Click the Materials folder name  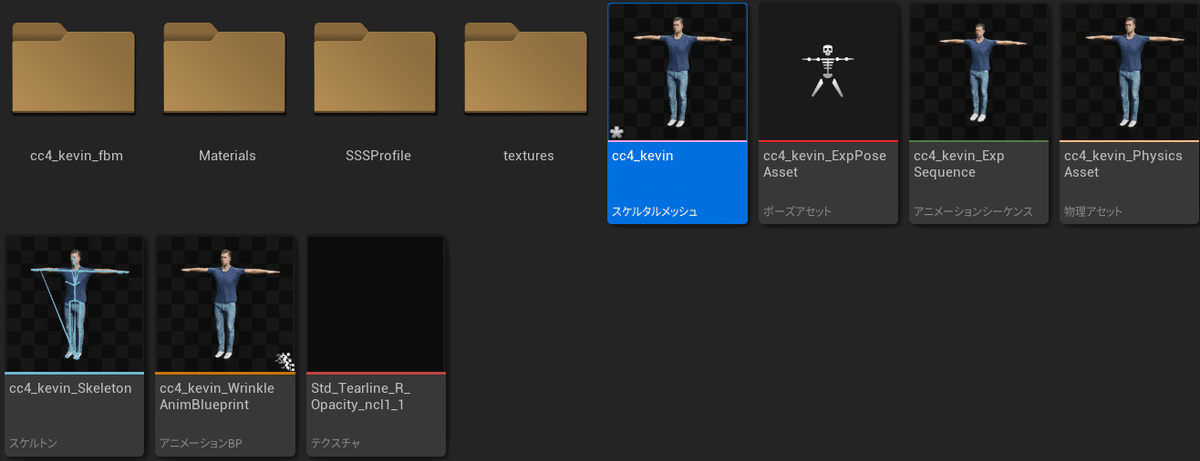click(x=227, y=156)
